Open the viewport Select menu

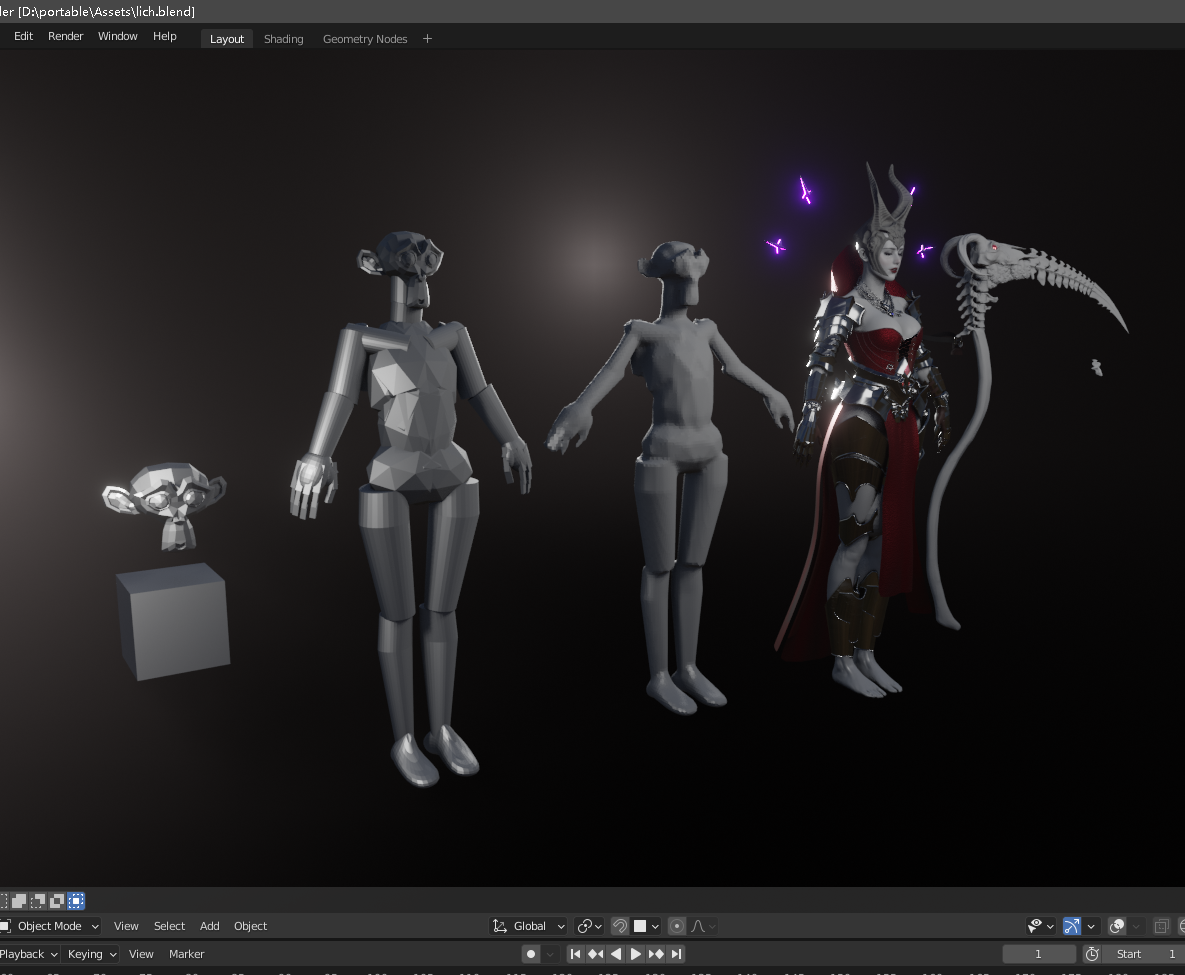(x=169, y=926)
